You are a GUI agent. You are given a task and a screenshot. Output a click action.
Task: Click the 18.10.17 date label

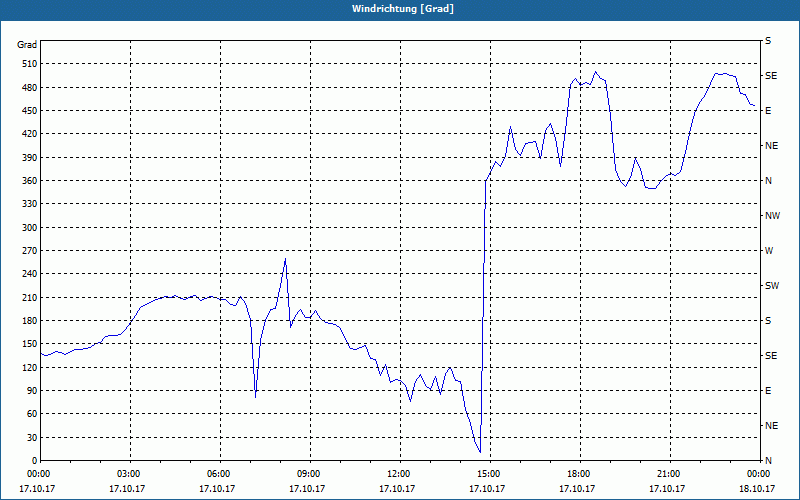[757, 488]
